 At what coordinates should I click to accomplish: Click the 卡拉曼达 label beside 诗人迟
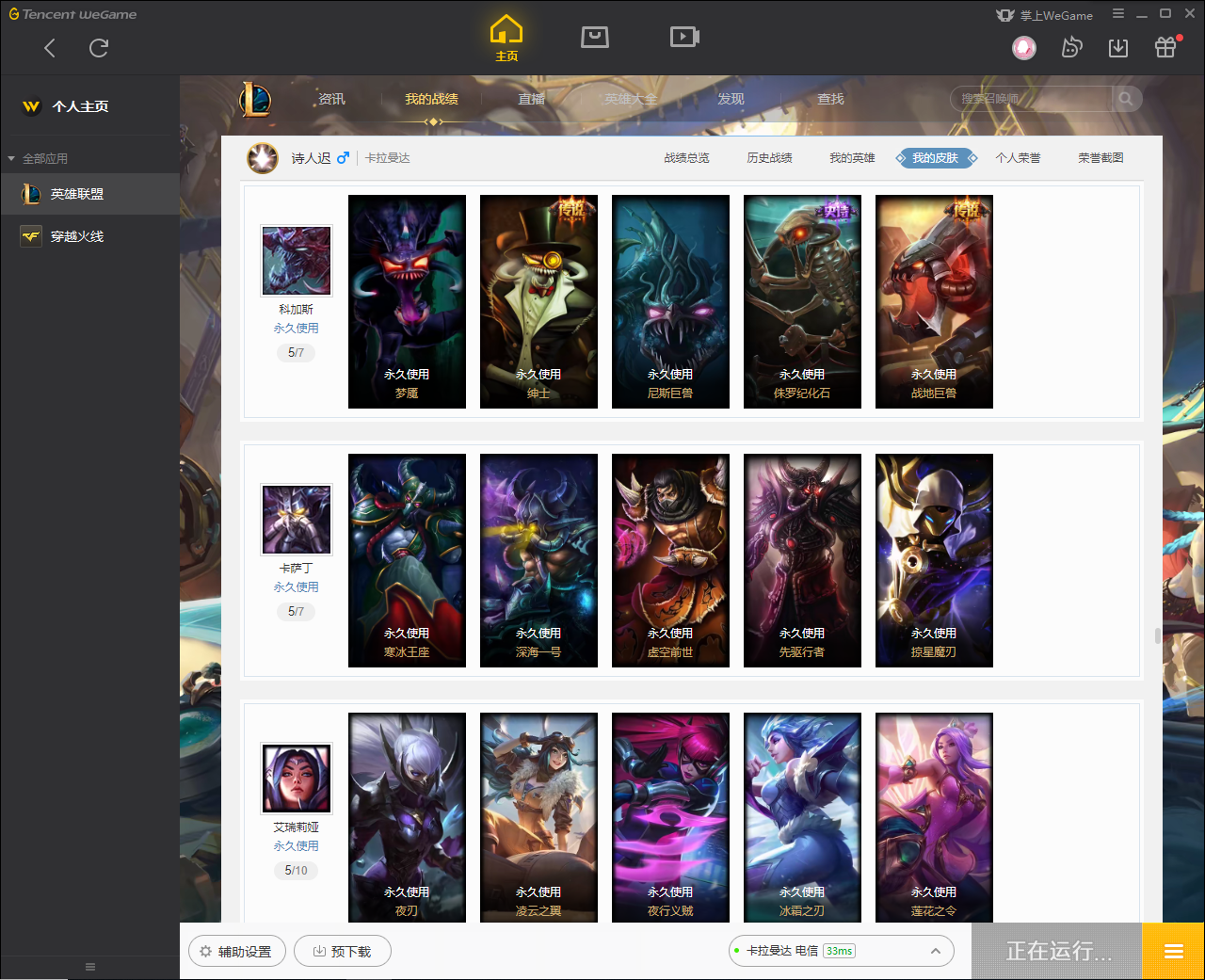coord(388,158)
